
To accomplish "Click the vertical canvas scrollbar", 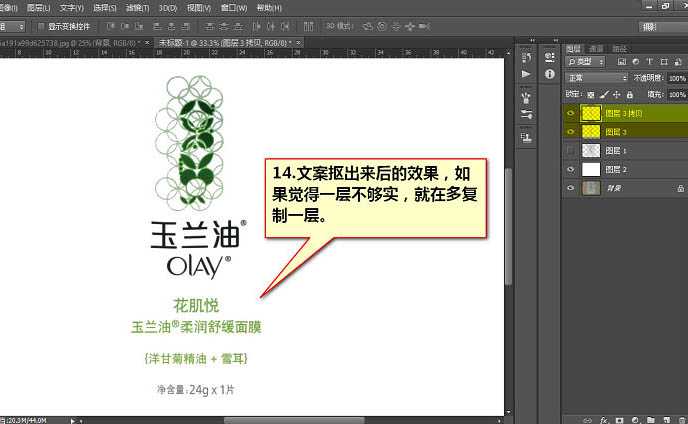I will 508,227.
